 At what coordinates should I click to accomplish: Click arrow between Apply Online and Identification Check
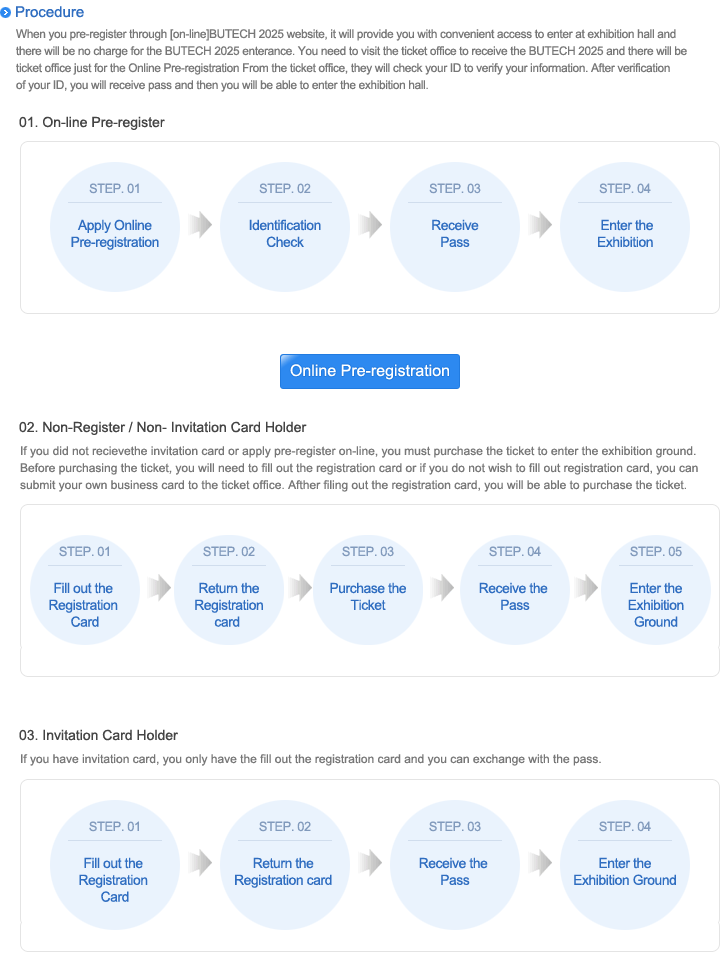tap(200, 224)
